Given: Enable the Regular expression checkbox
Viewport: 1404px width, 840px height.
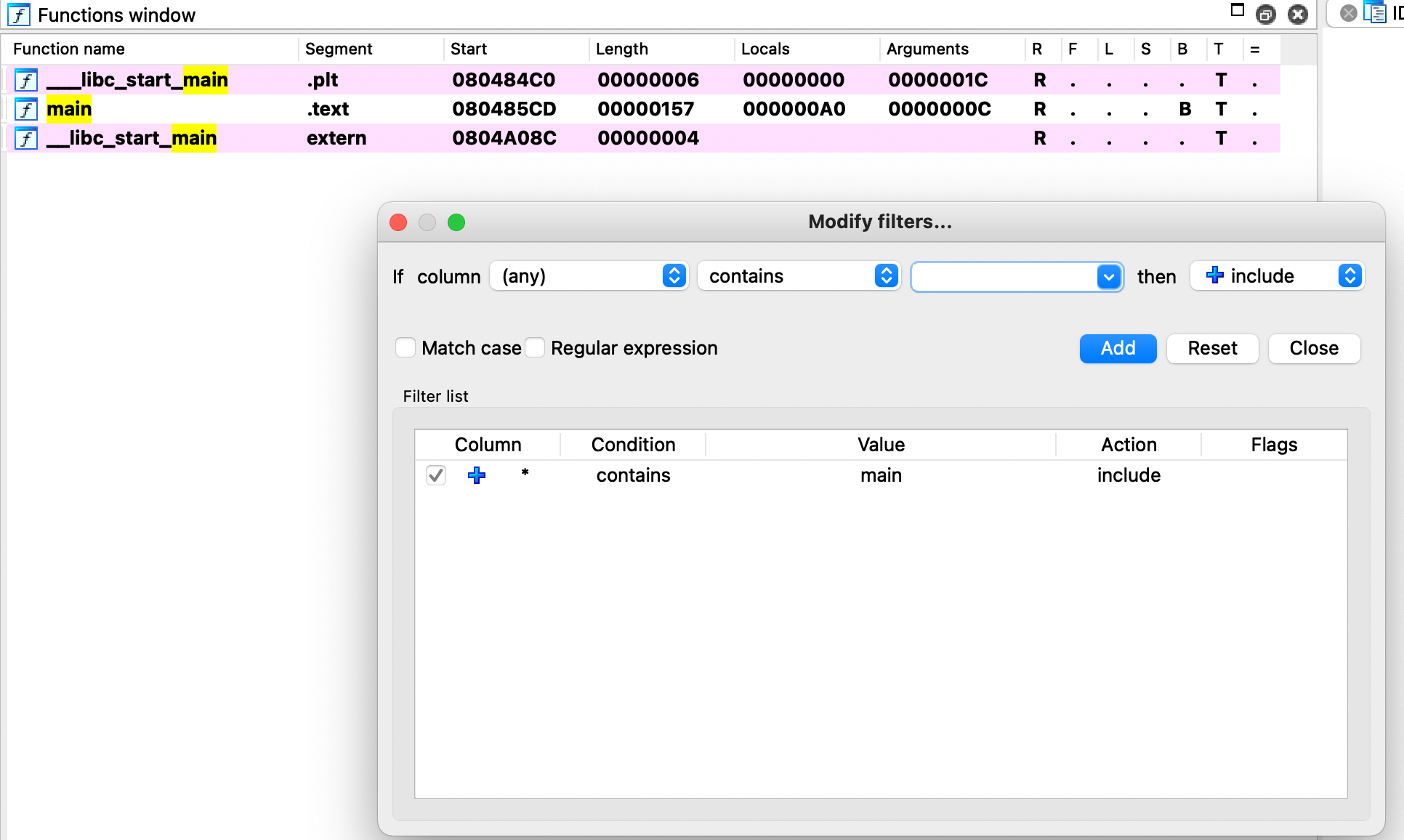Looking at the screenshot, I should 535,348.
